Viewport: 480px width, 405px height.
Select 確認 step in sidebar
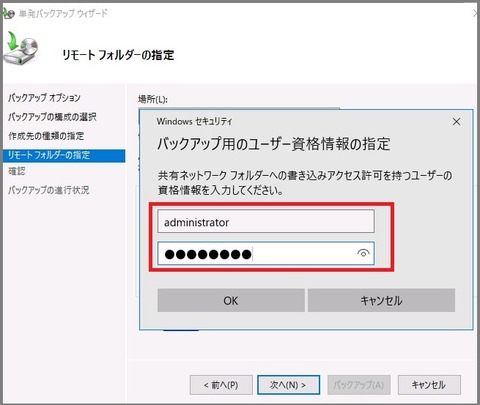[17, 171]
